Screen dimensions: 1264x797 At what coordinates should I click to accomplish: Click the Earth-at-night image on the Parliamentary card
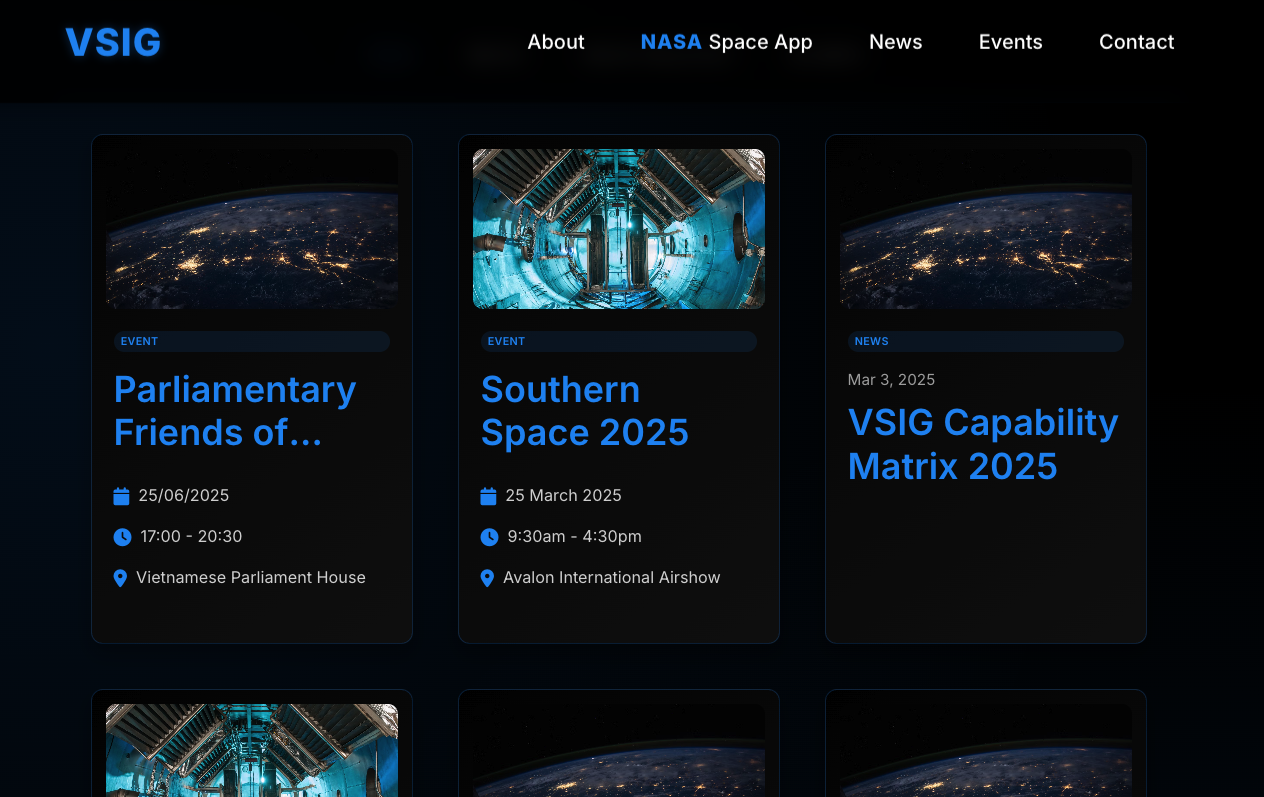(251, 228)
